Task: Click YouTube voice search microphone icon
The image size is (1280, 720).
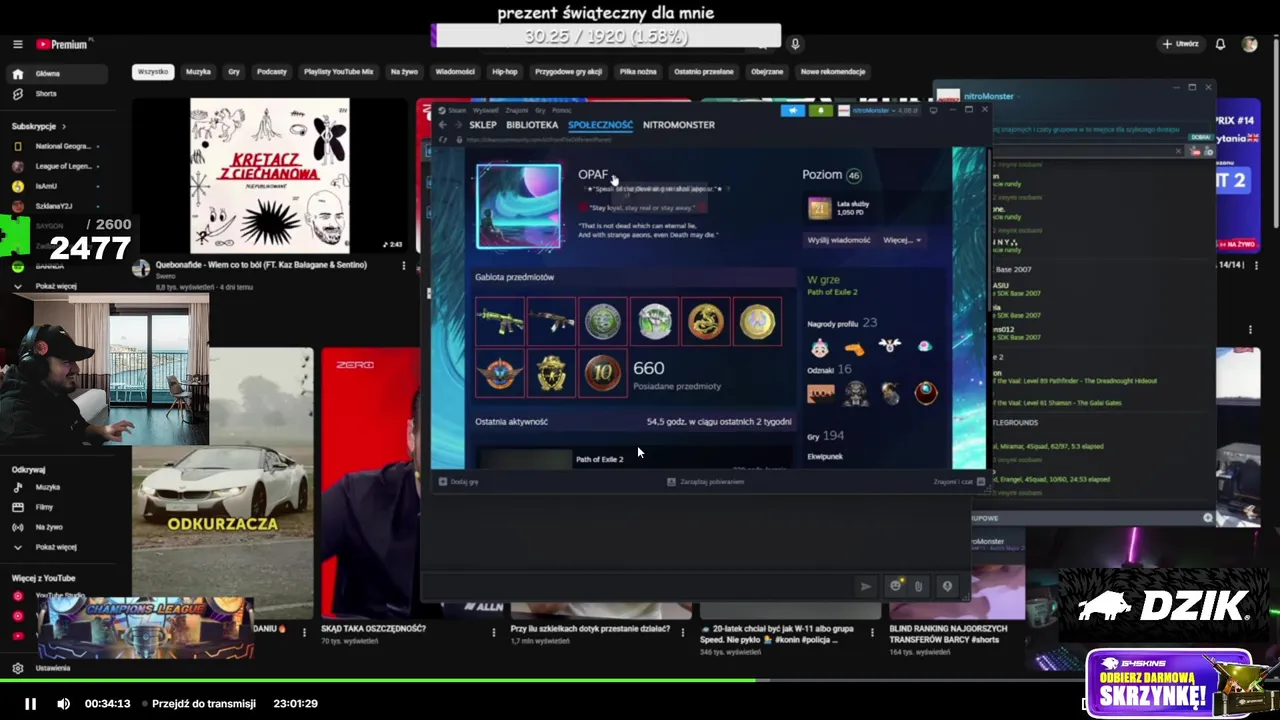Action: click(795, 44)
